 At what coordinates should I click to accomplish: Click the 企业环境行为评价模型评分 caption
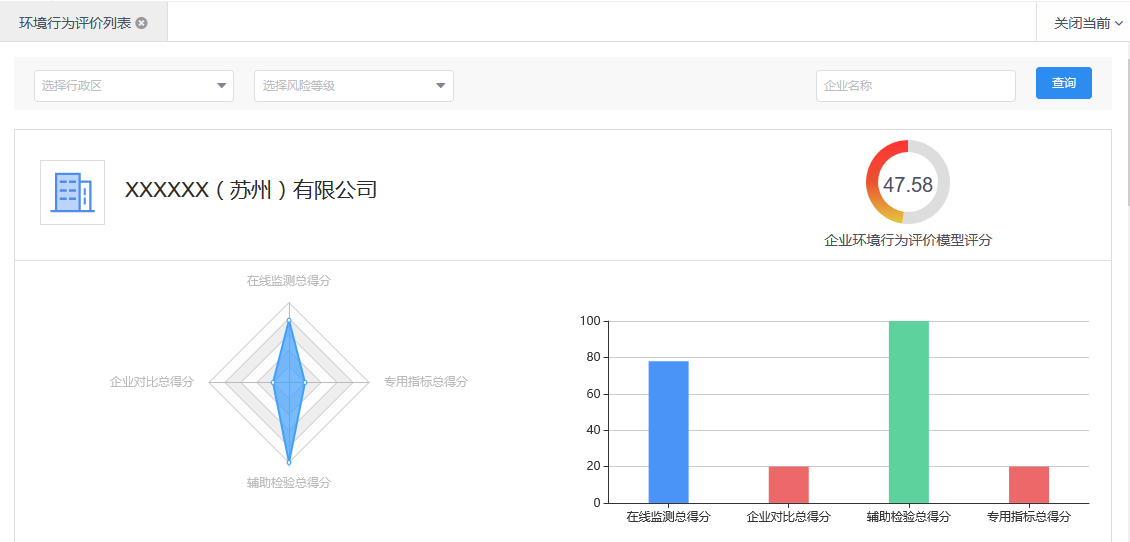click(x=907, y=241)
